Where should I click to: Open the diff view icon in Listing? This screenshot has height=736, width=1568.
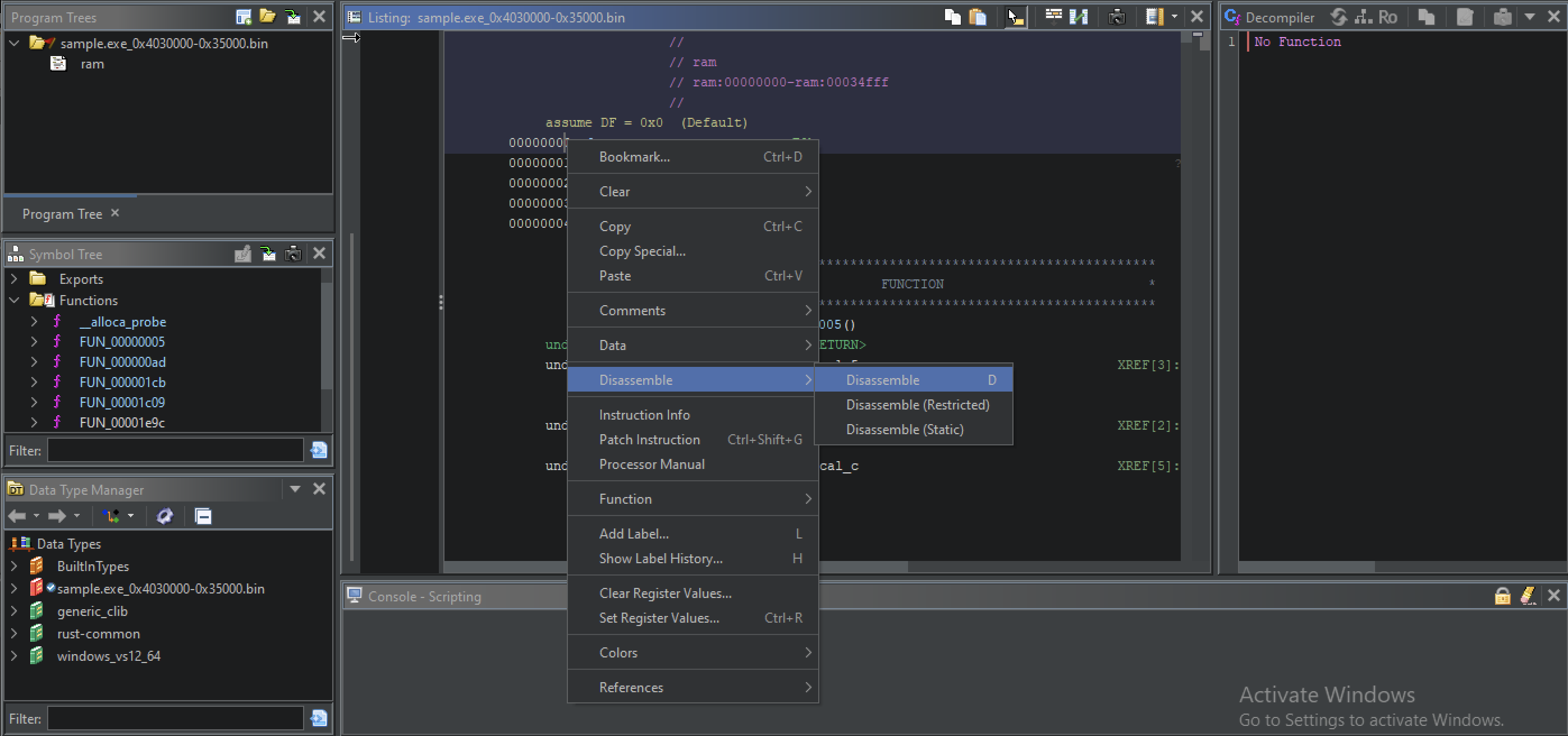1079,16
